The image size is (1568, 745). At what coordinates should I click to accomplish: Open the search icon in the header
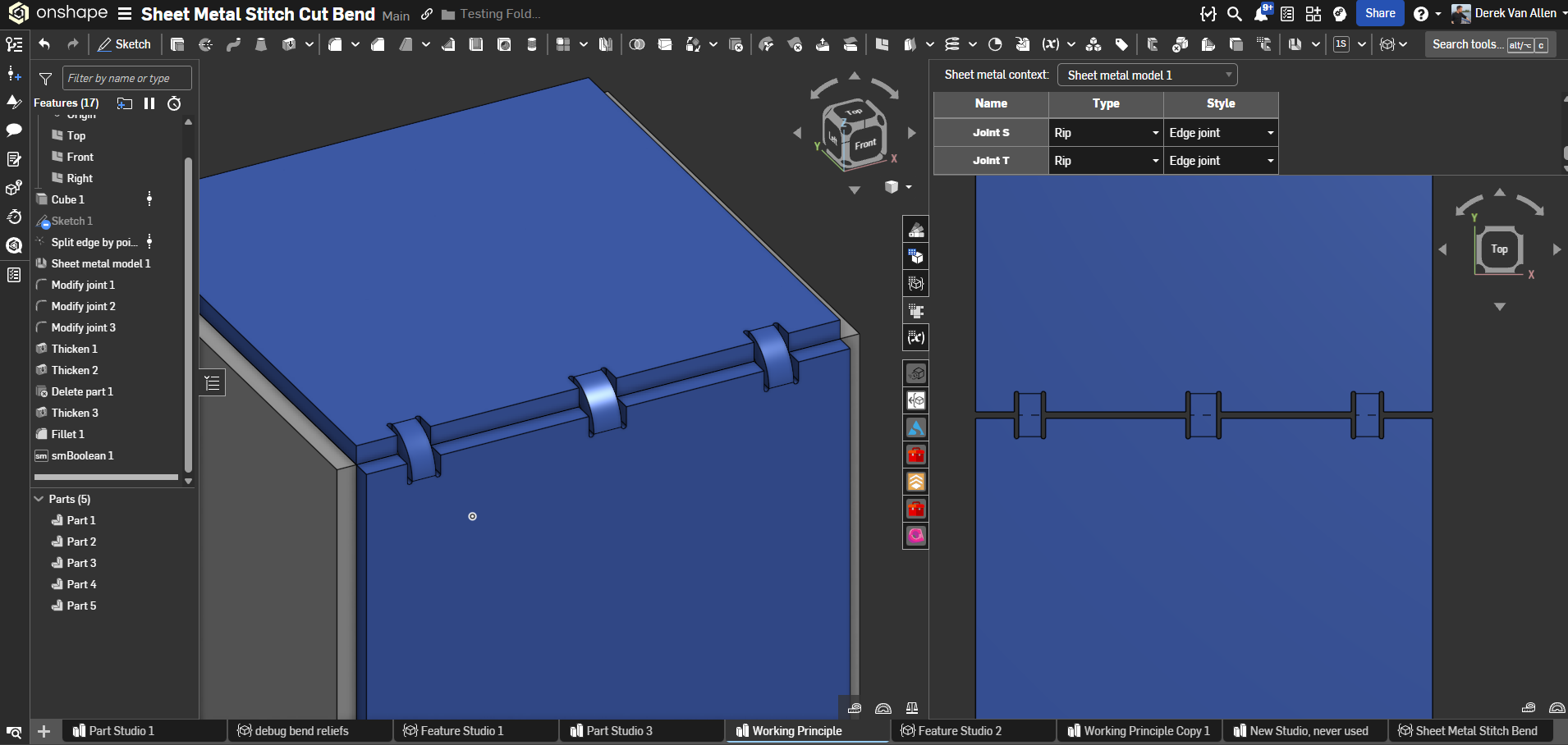[x=1235, y=14]
